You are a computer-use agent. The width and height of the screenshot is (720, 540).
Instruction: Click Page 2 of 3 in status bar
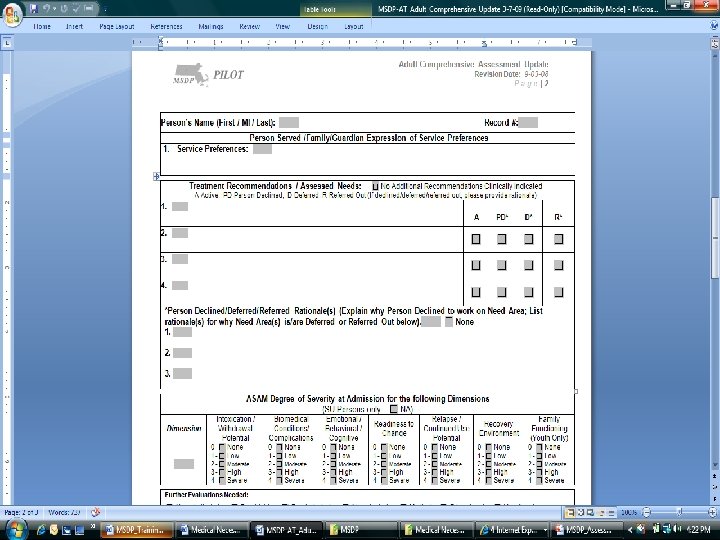[20, 512]
